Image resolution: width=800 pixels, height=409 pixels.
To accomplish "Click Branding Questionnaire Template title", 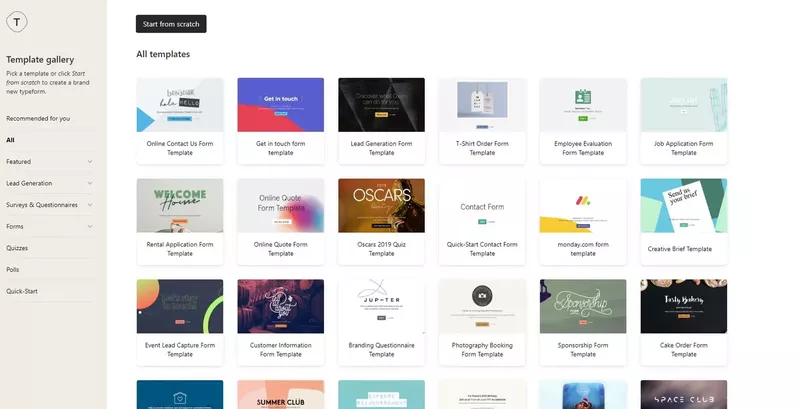I will pyautogui.click(x=381, y=349).
